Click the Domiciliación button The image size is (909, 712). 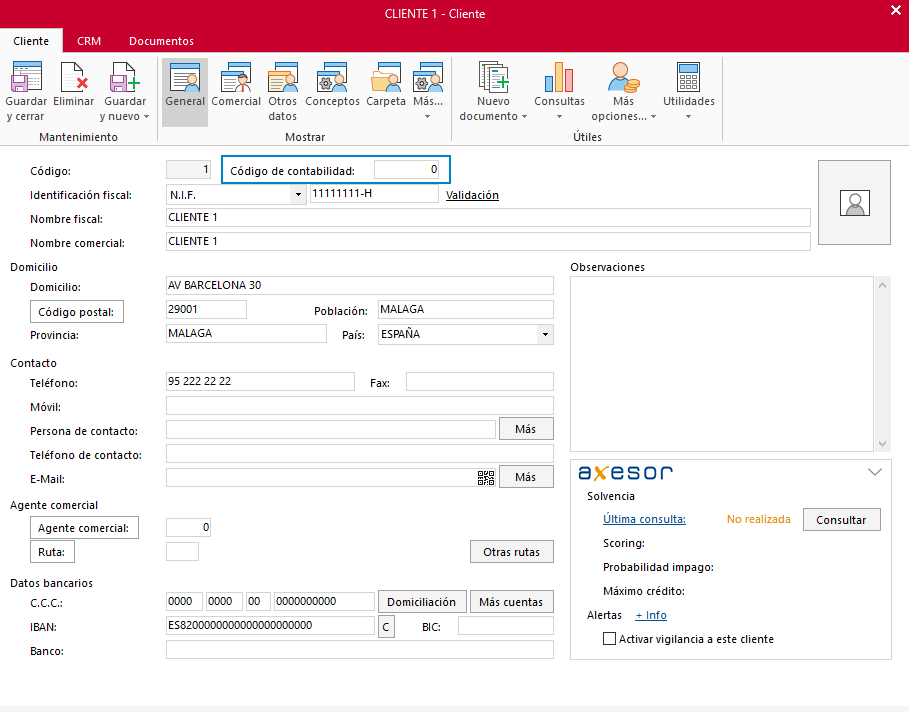click(x=421, y=602)
